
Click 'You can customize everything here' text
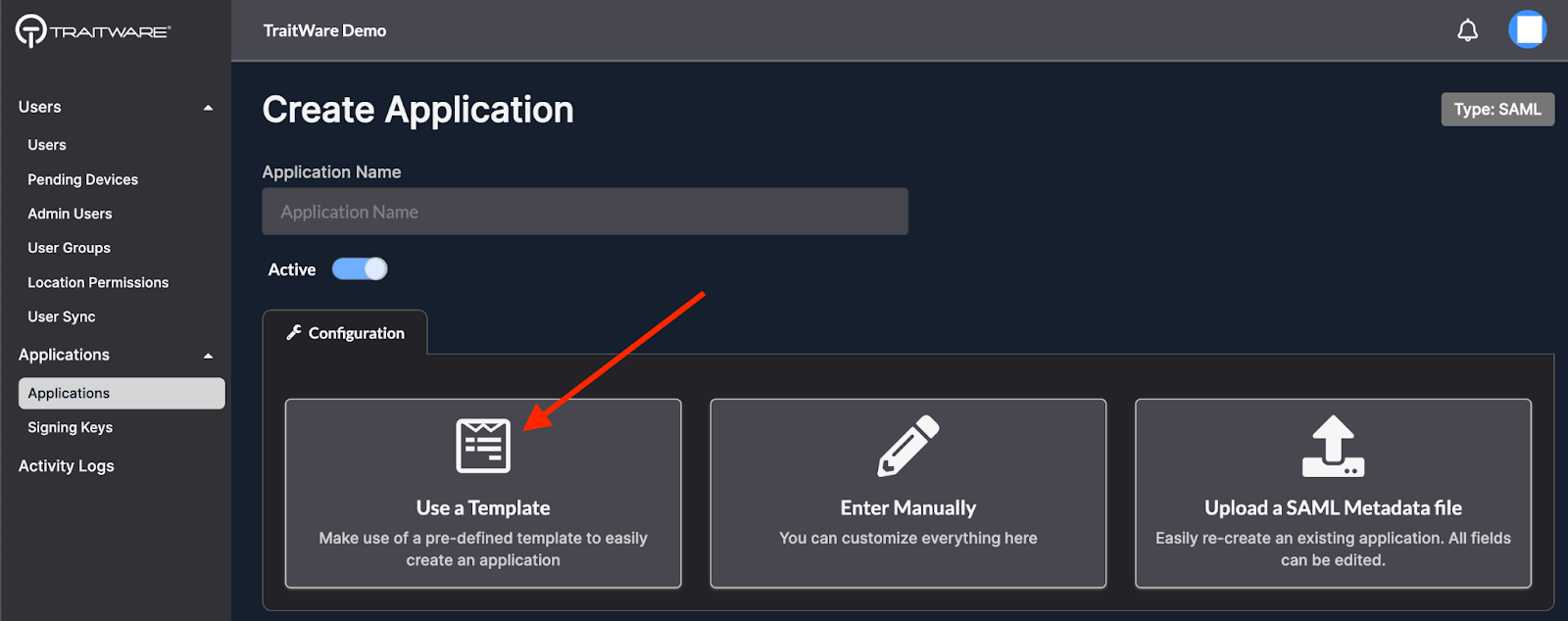908,538
